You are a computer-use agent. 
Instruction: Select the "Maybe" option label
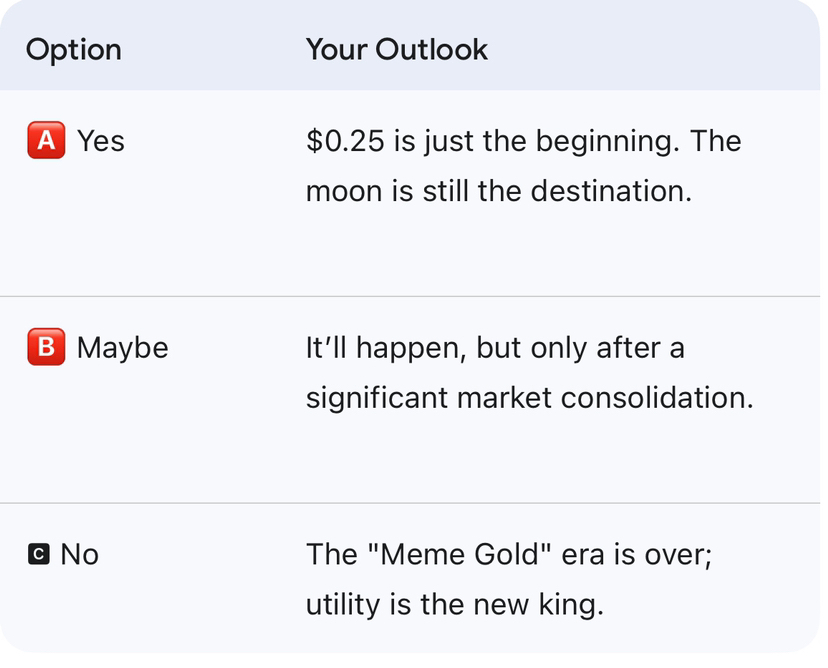tap(122, 348)
